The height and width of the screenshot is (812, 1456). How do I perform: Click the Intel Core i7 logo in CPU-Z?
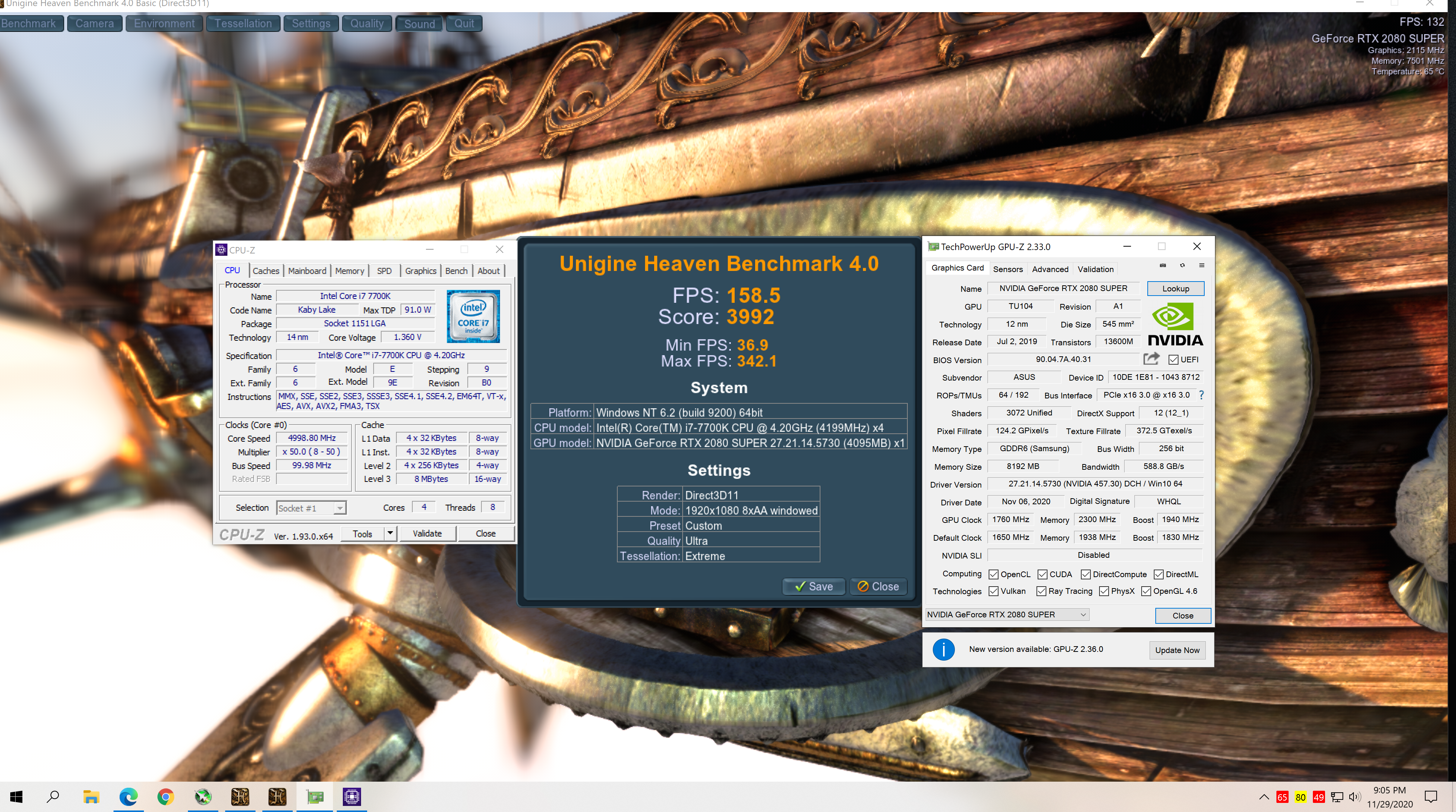coord(473,316)
